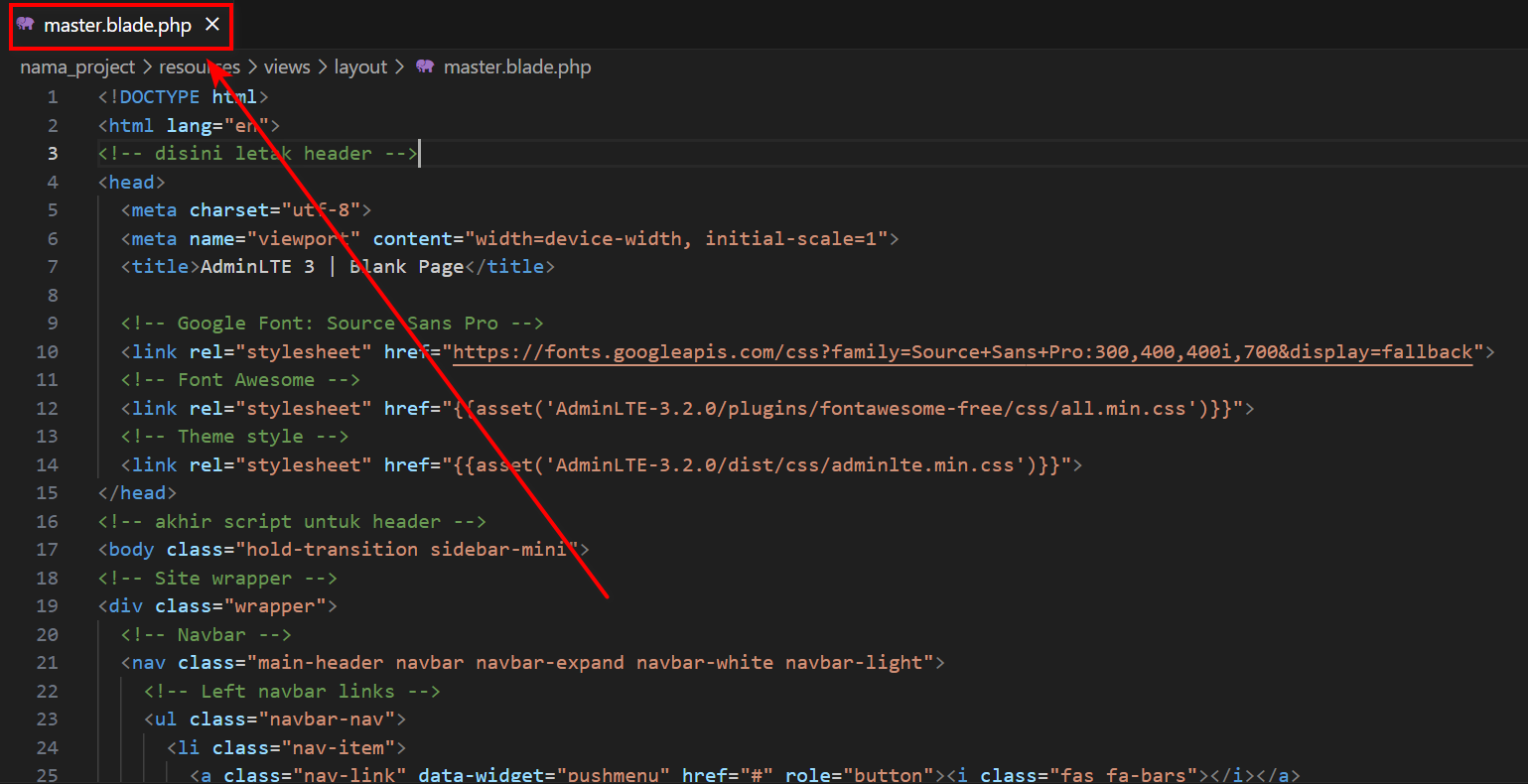Click the 'Navbar' comment on line 20
The image size is (1528, 784).
(207, 634)
